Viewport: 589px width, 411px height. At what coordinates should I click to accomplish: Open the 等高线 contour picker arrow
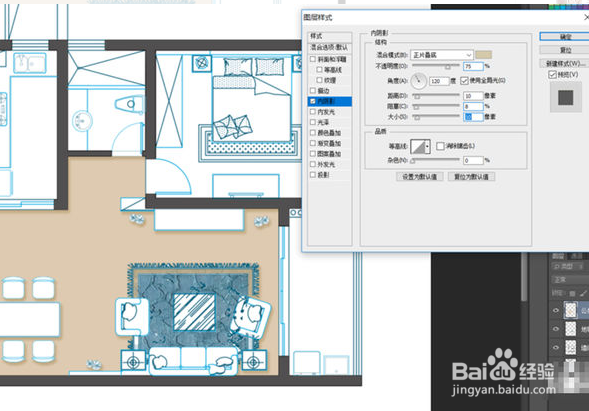[428, 146]
